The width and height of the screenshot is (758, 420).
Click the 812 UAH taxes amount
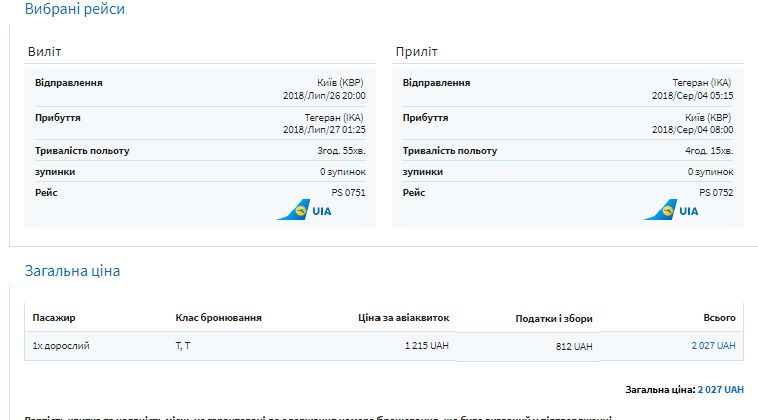tap(573, 347)
